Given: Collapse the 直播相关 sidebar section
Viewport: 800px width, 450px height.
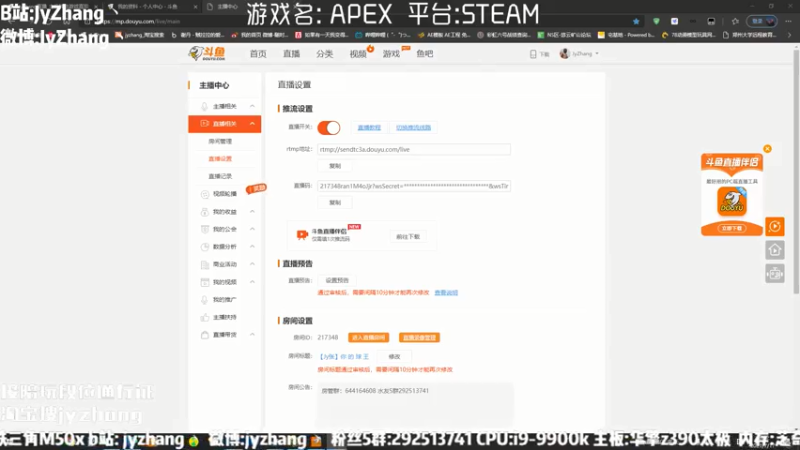Looking at the screenshot, I should click(252, 123).
